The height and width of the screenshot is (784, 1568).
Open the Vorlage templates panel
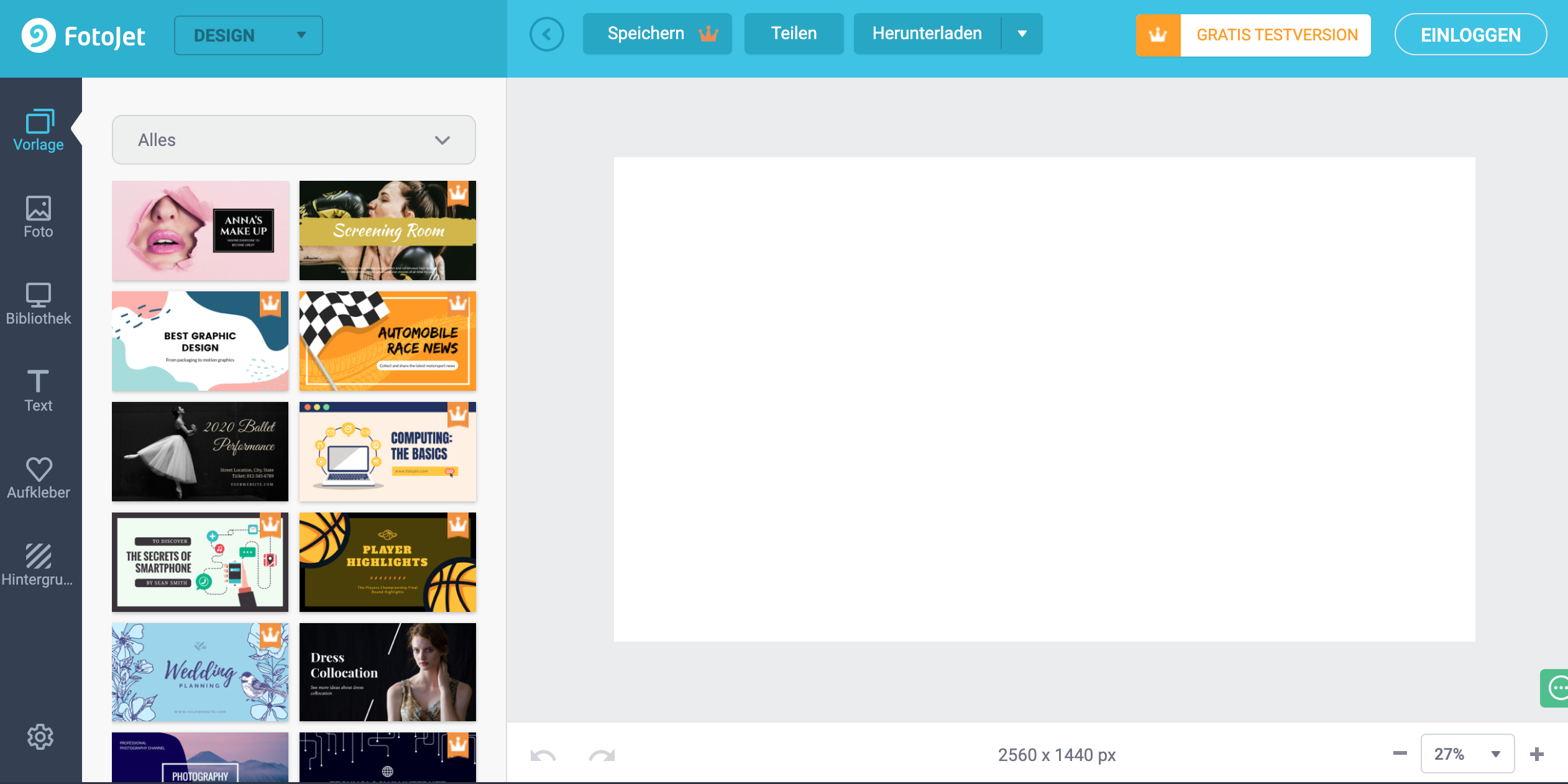pos(39,130)
